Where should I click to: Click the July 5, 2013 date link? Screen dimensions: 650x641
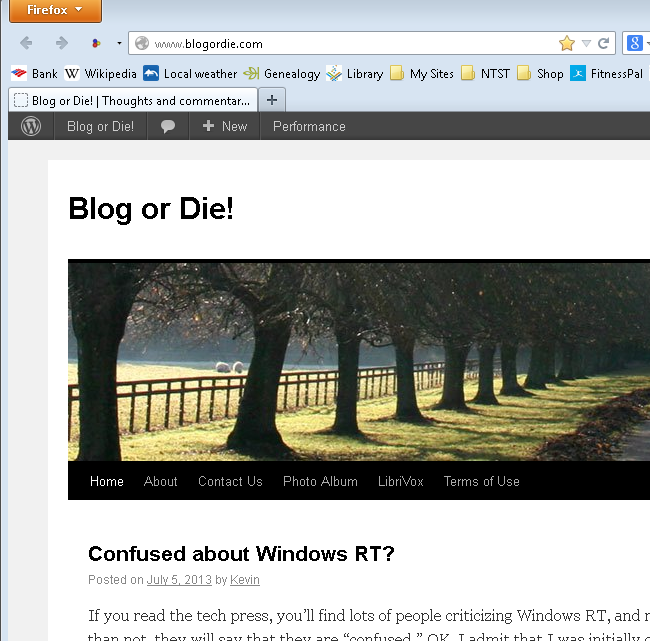coord(179,579)
